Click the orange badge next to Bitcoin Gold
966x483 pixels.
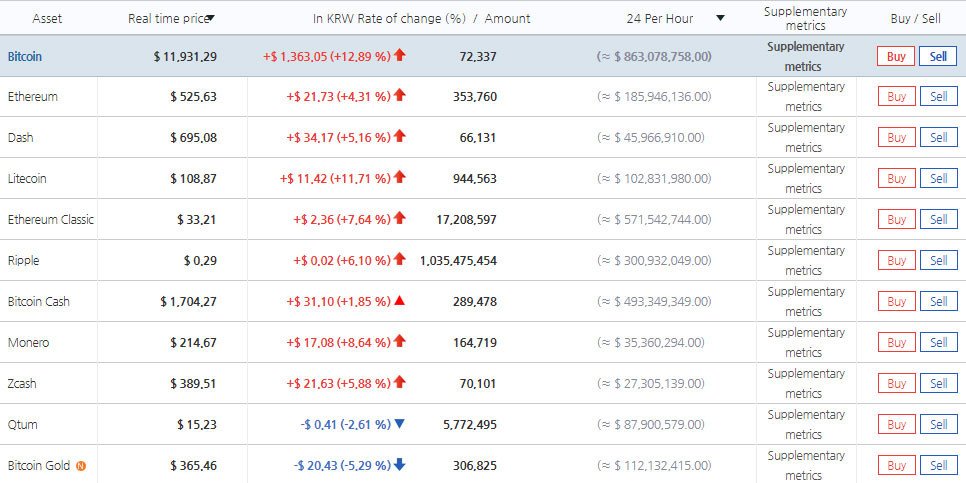[x=81, y=466]
